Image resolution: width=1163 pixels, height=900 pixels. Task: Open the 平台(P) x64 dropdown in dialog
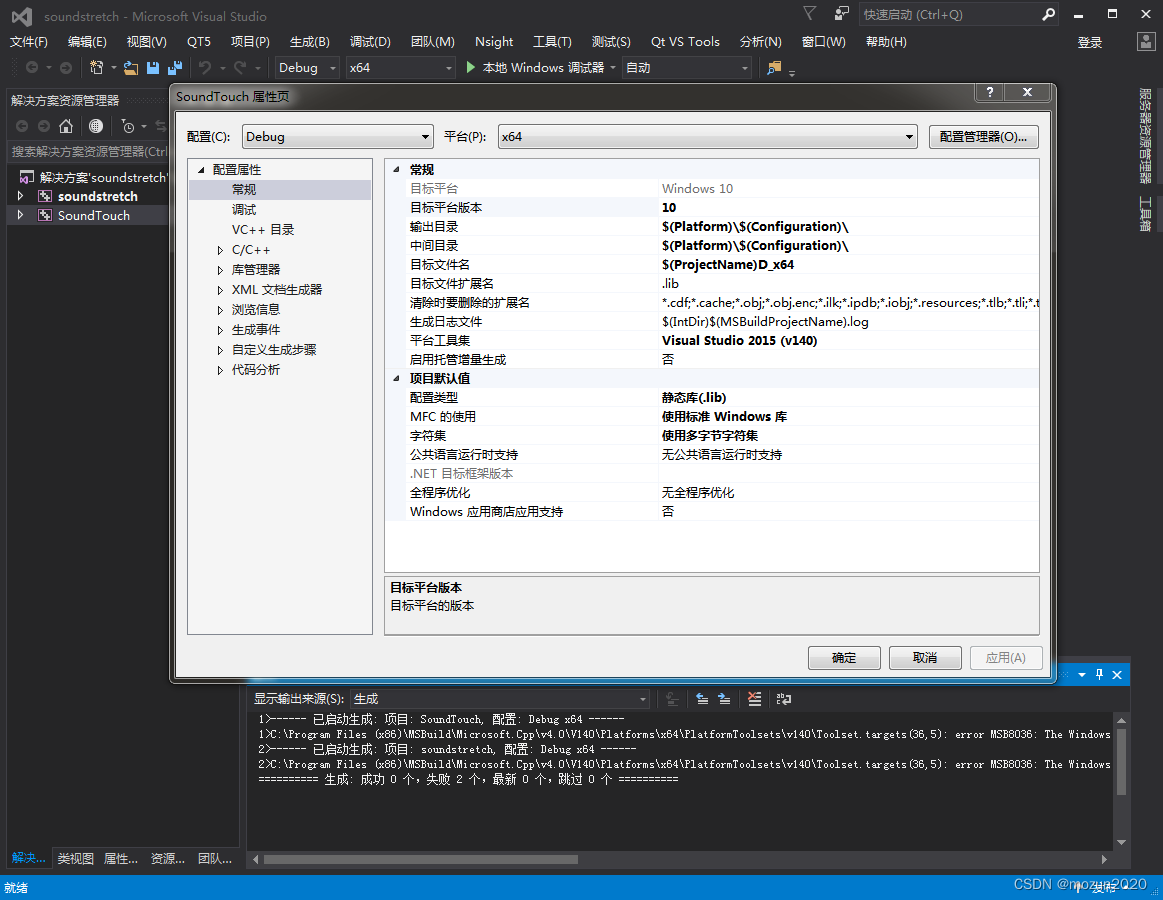click(707, 137)
